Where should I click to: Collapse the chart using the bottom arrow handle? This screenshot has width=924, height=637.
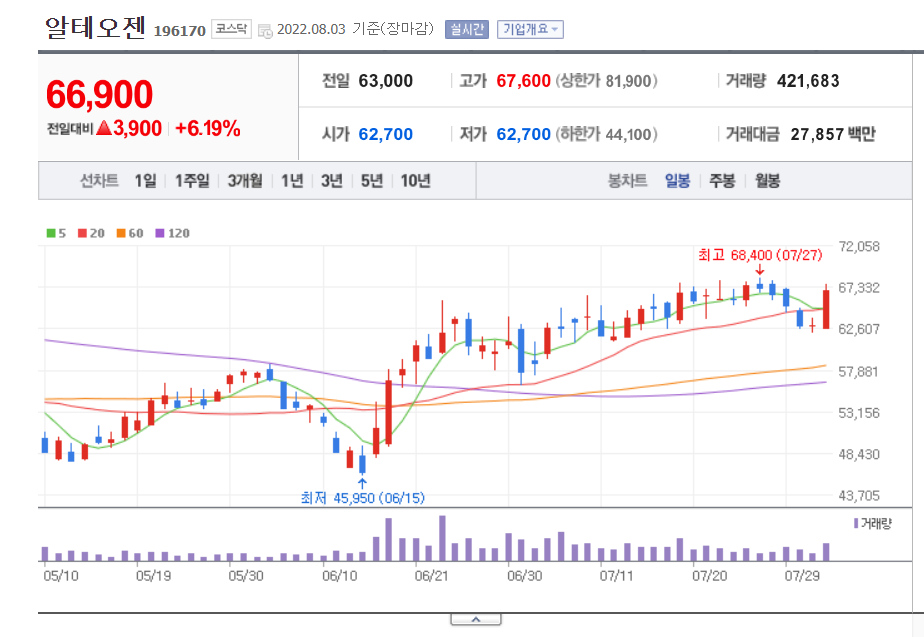pos(476,619)
